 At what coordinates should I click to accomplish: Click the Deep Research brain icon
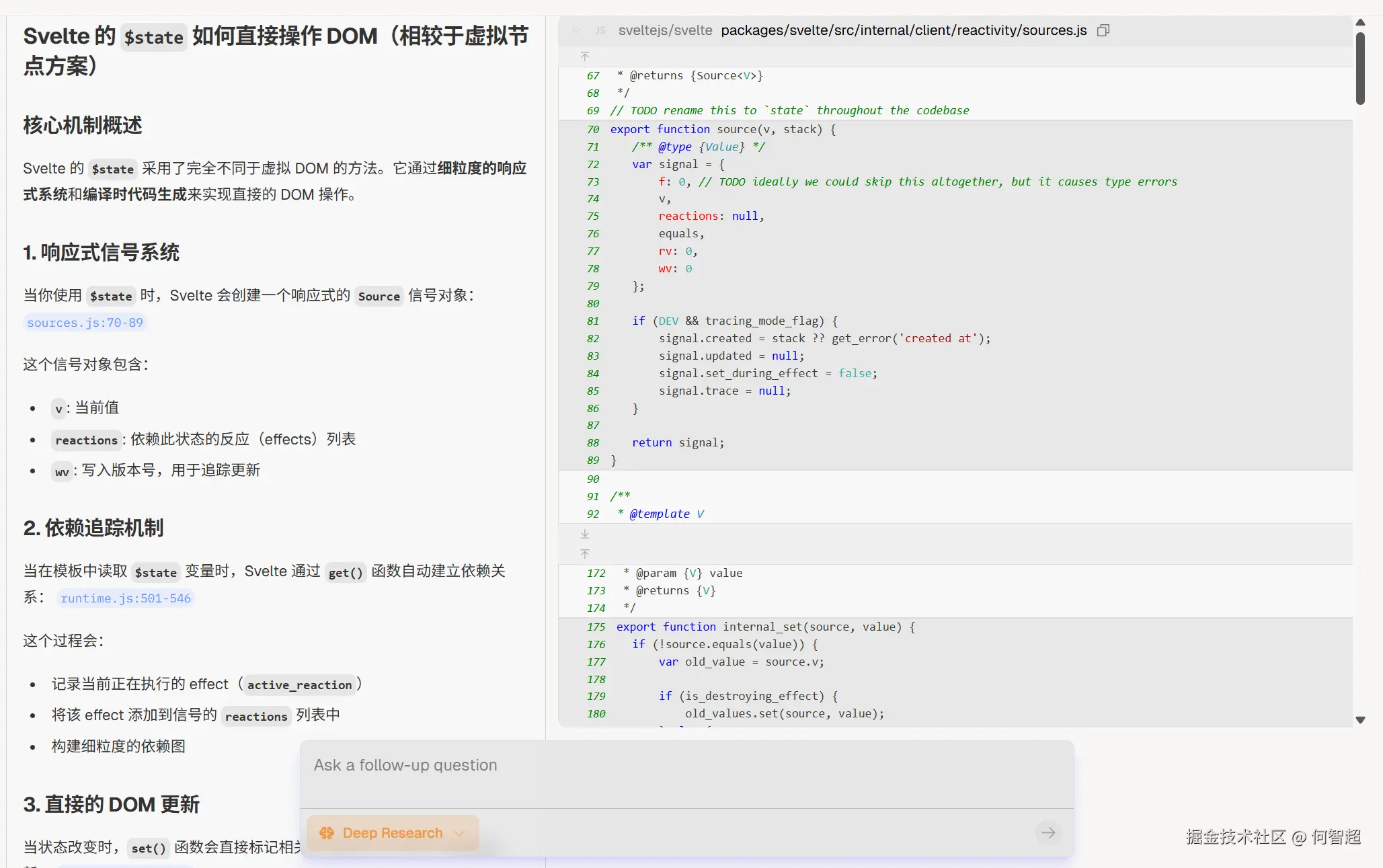(327, 833)
